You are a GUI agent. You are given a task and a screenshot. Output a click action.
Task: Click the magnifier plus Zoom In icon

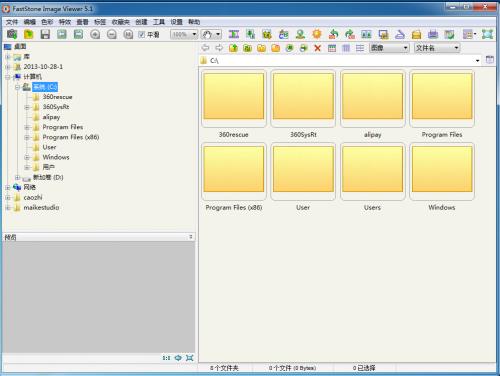(95, 34)
